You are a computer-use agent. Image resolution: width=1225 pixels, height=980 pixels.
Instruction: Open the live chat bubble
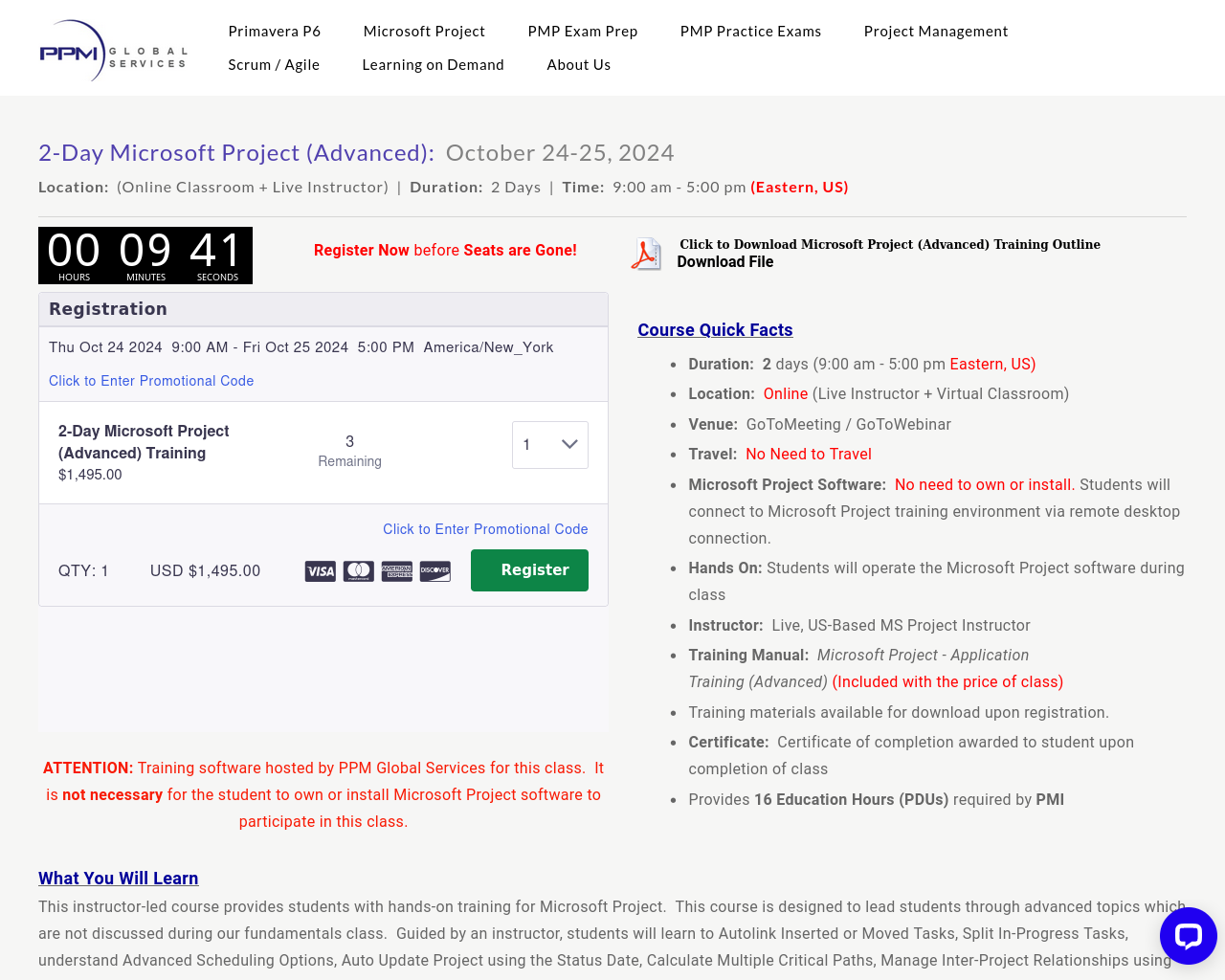[x=1188, y=936]
